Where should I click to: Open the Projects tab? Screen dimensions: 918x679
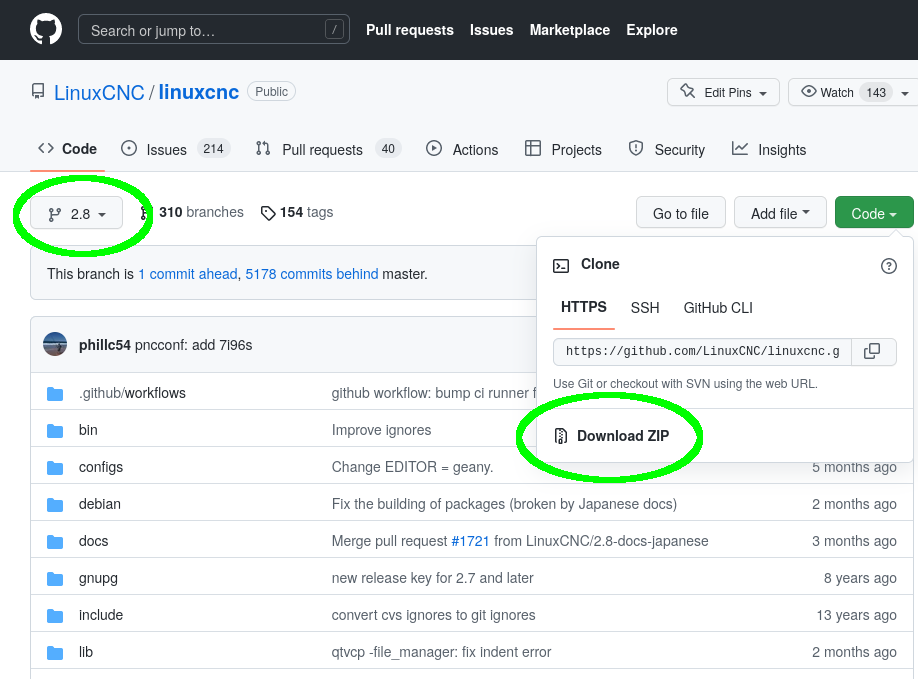563,149
